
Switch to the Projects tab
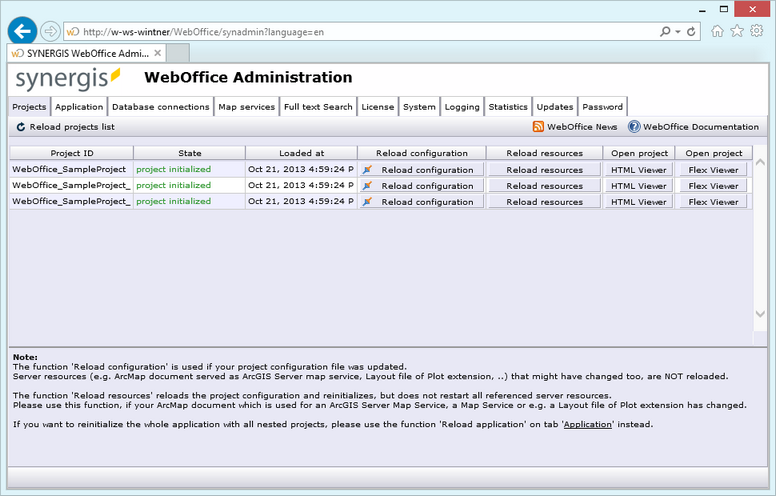click(x=29, y=107)
